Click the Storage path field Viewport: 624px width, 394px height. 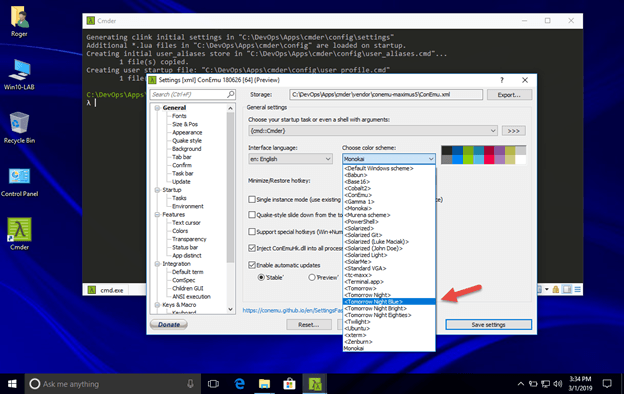386,94
